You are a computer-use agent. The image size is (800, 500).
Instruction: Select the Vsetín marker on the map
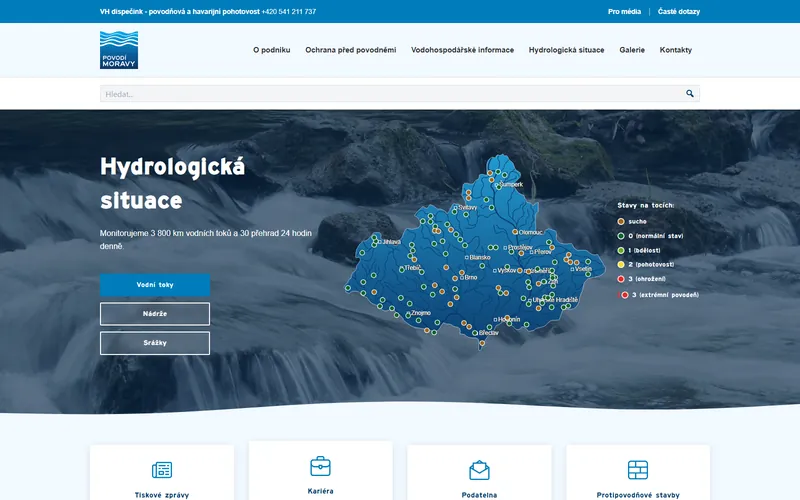pos(572,269)
